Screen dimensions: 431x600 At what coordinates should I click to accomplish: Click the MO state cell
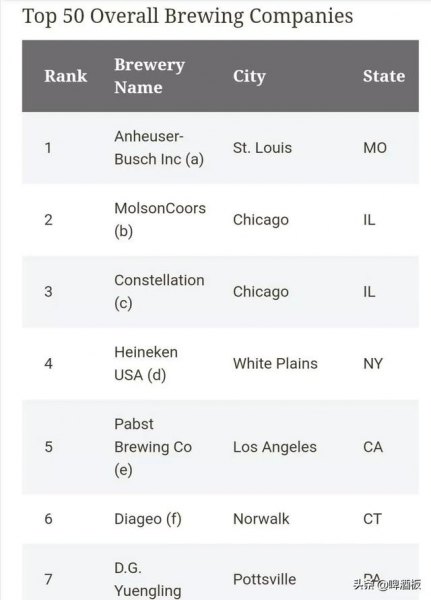click(375, 148)
